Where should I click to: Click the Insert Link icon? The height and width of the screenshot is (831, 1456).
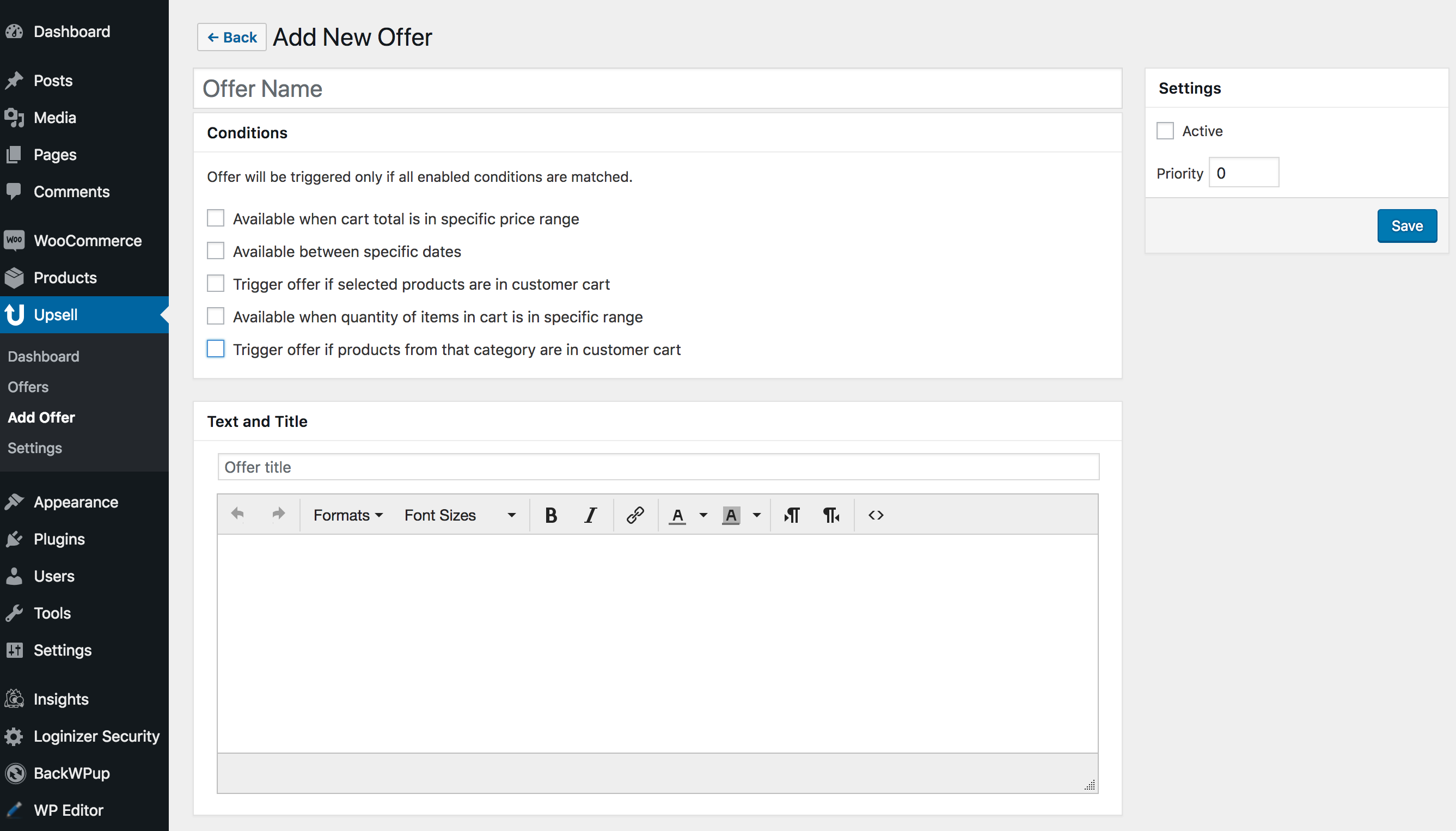pyautogui.click(x=633, y=514)
